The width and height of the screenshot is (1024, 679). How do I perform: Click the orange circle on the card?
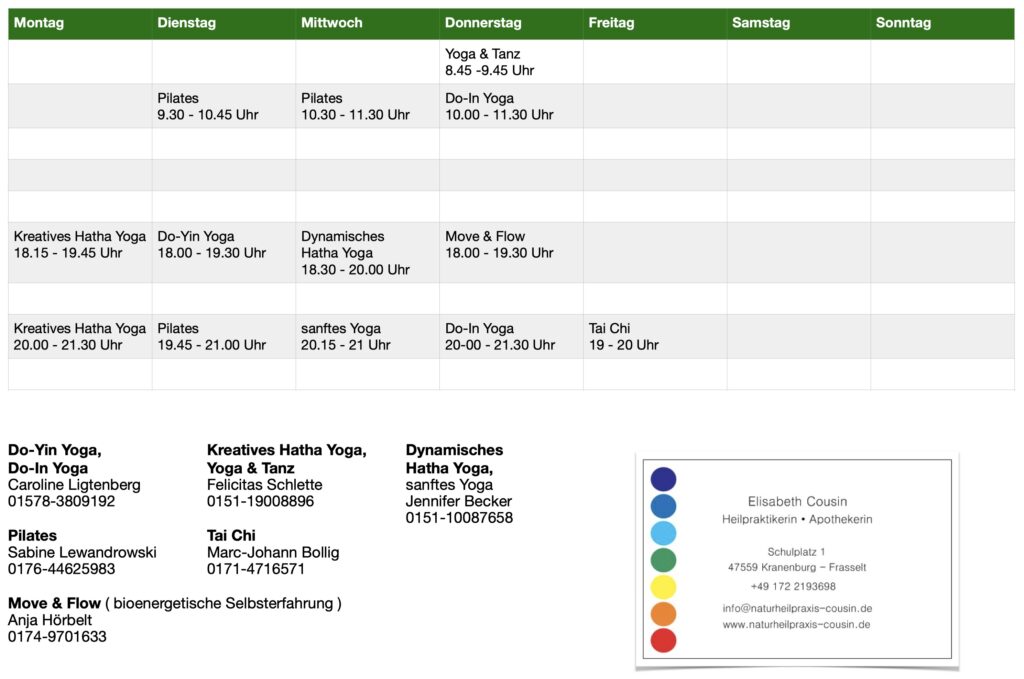point(663,614)
